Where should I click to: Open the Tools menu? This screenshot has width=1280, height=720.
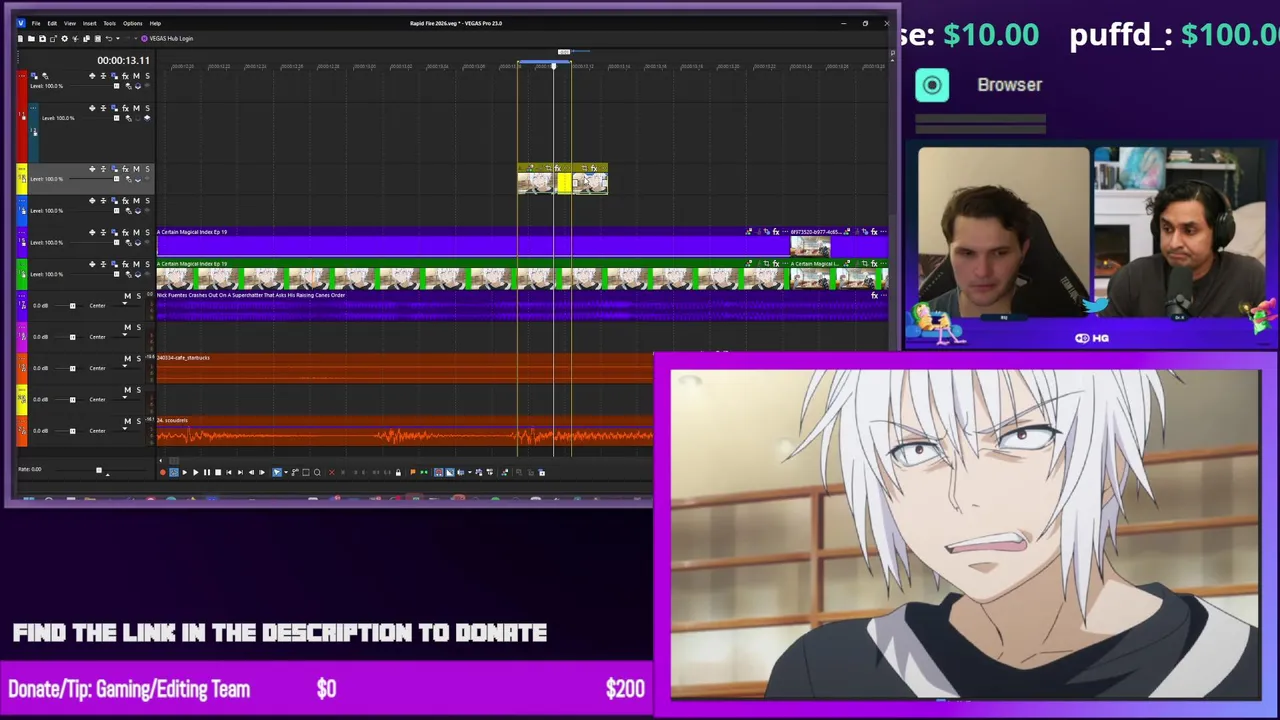pyautogui.click(x=110, y=23)
